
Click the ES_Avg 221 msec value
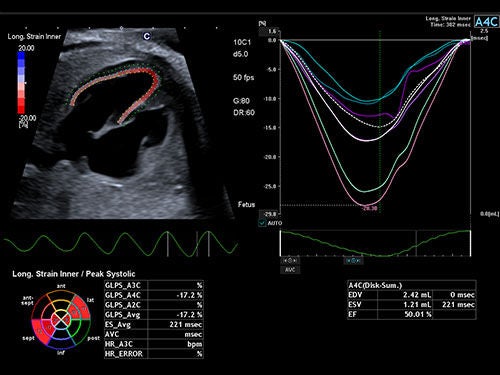pos(186,324)
